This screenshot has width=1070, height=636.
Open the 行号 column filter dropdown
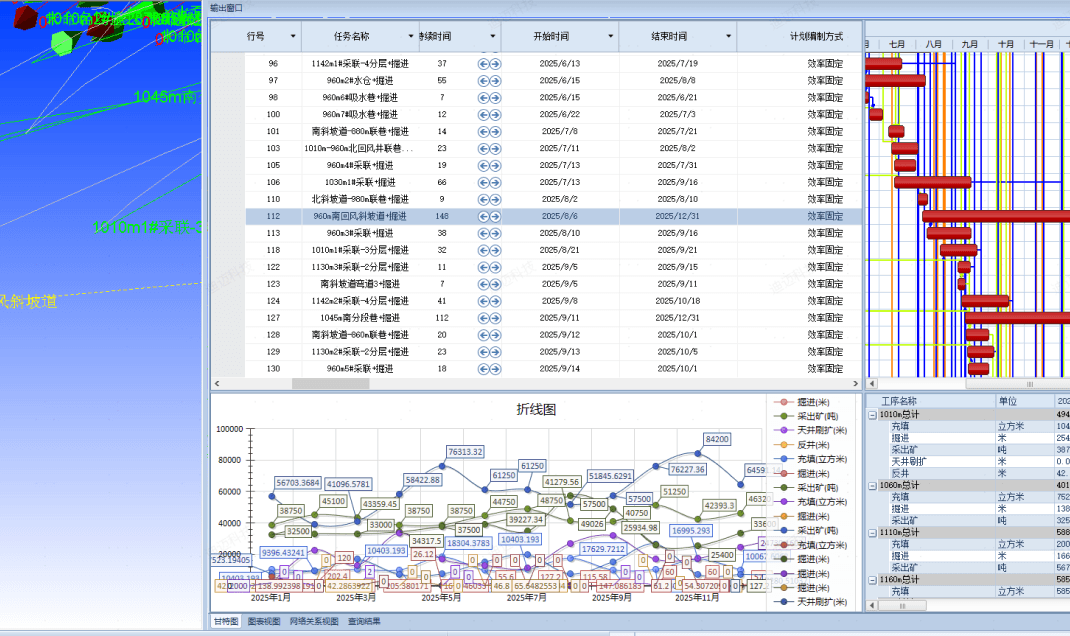pos(293,36)
